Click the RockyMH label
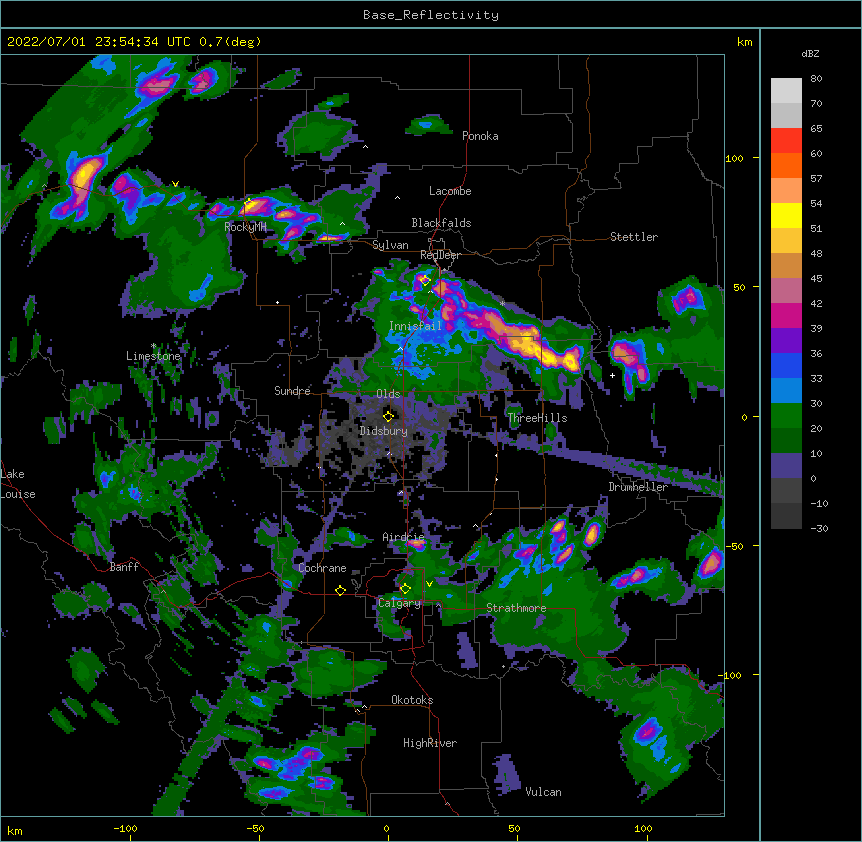The width and height of the screenshot is (862, 842). [245, 227]
